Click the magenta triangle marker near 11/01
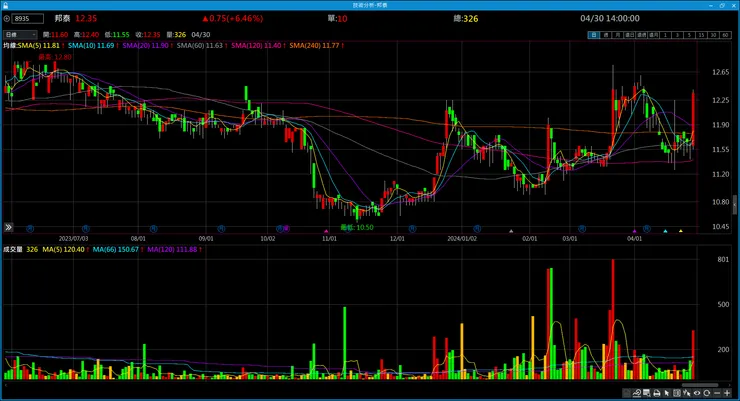740x401 pixels. click(326, 231)
